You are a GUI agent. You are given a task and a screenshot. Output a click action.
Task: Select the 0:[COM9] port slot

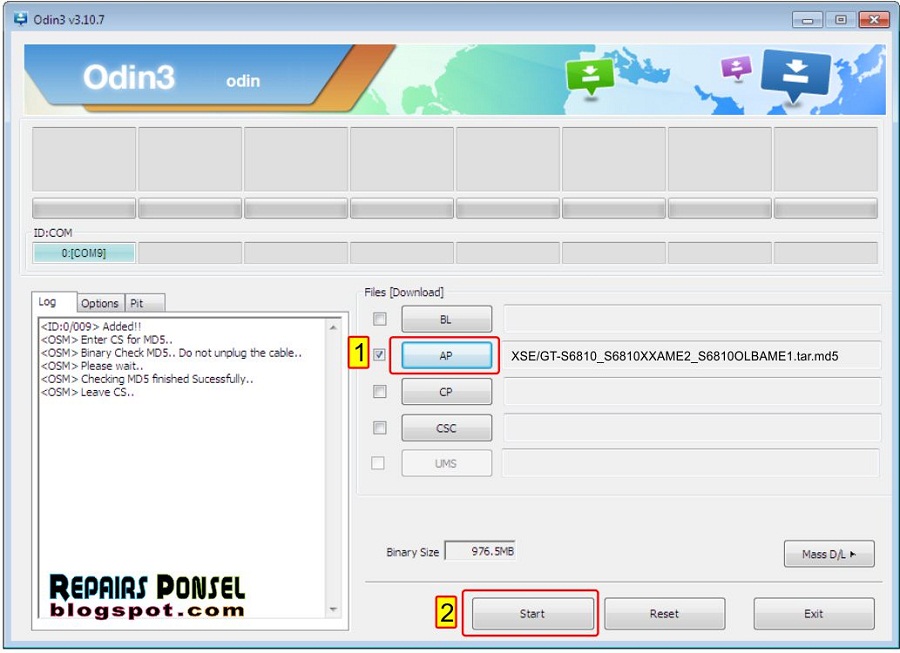[x=84, y=252]
